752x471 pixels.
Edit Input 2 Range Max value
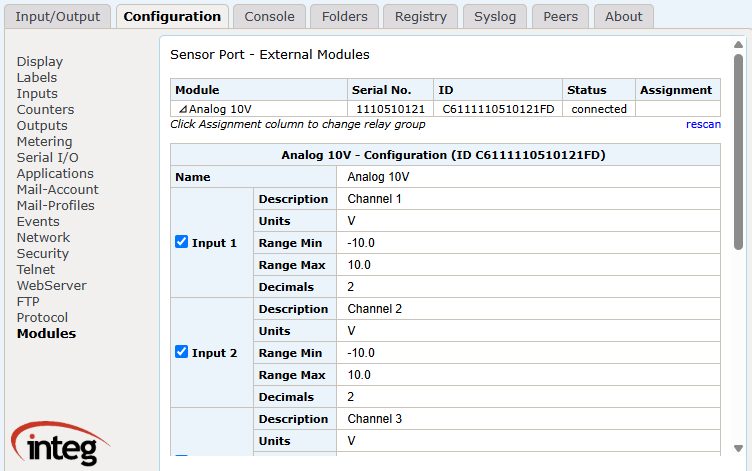tap(528, 375)
